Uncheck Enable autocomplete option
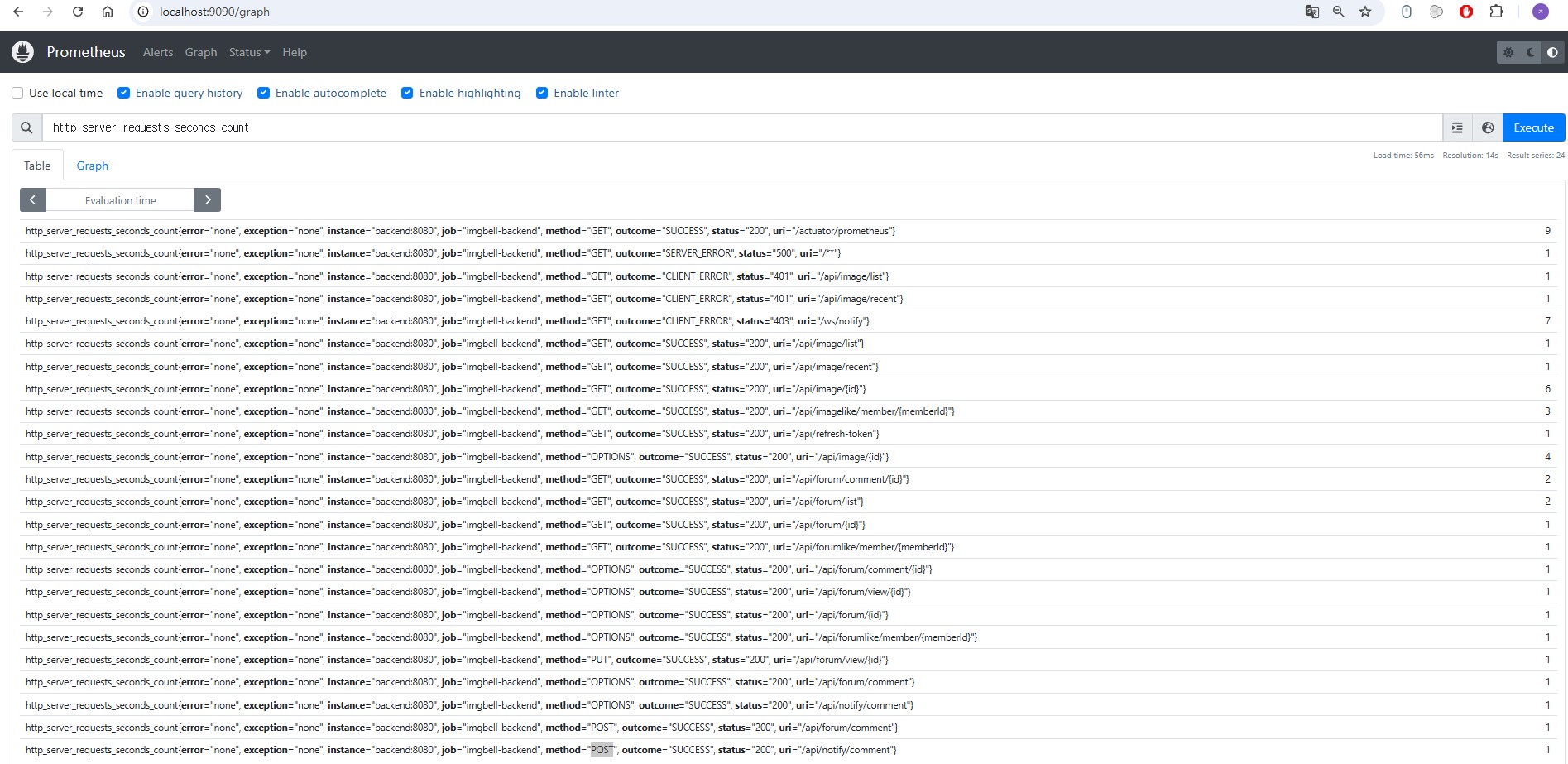 [x=264, y=93]
